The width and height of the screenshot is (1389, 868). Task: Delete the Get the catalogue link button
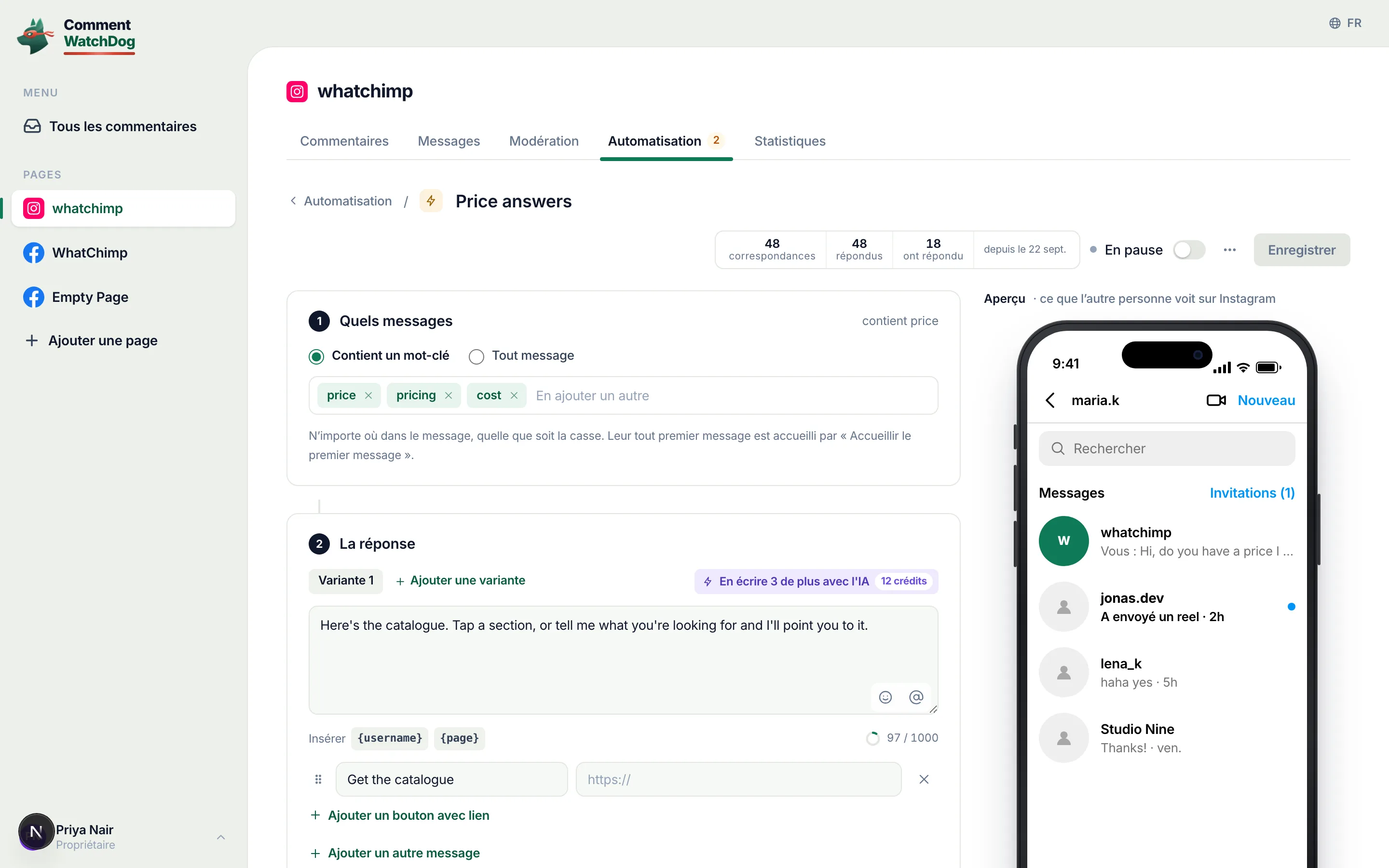924,780
